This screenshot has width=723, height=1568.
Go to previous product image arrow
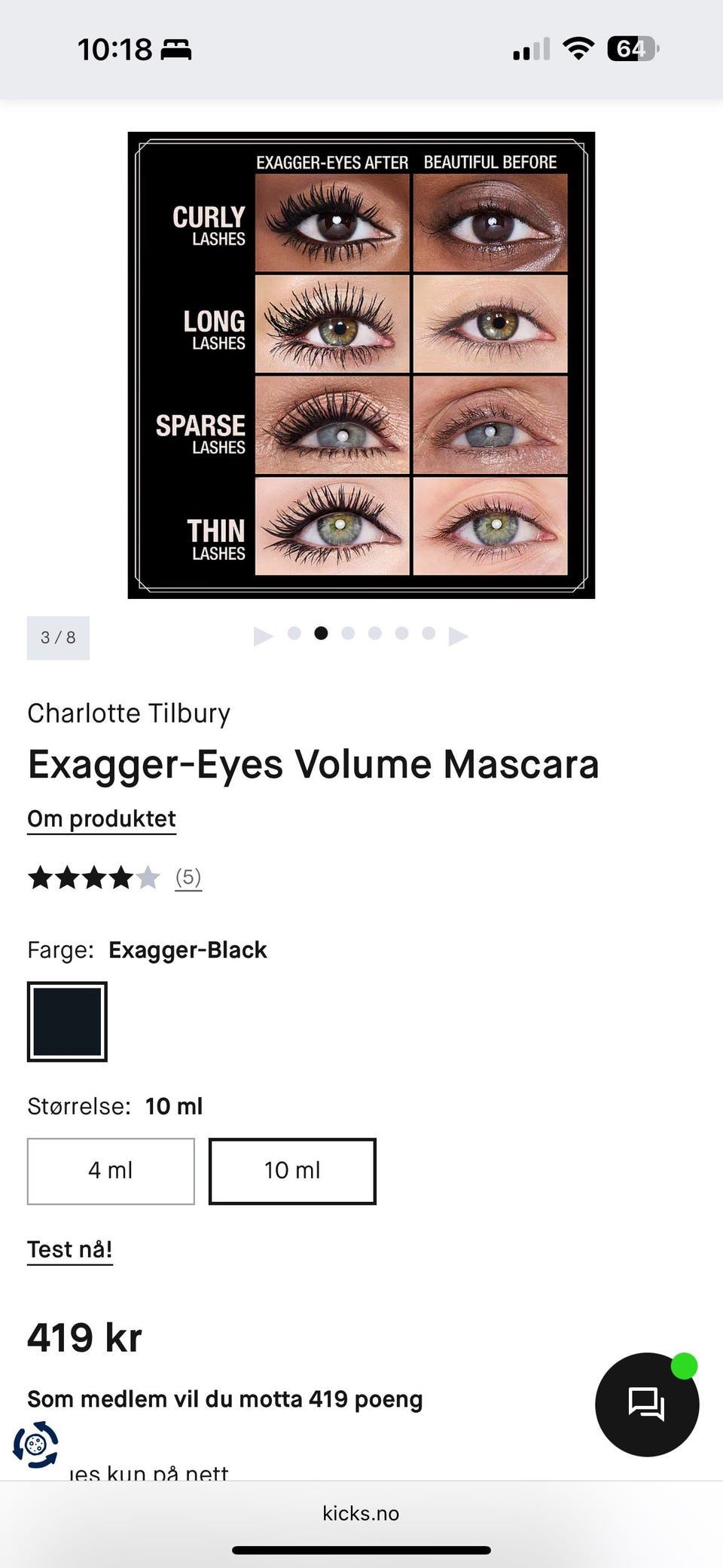[x=263, y=636]
